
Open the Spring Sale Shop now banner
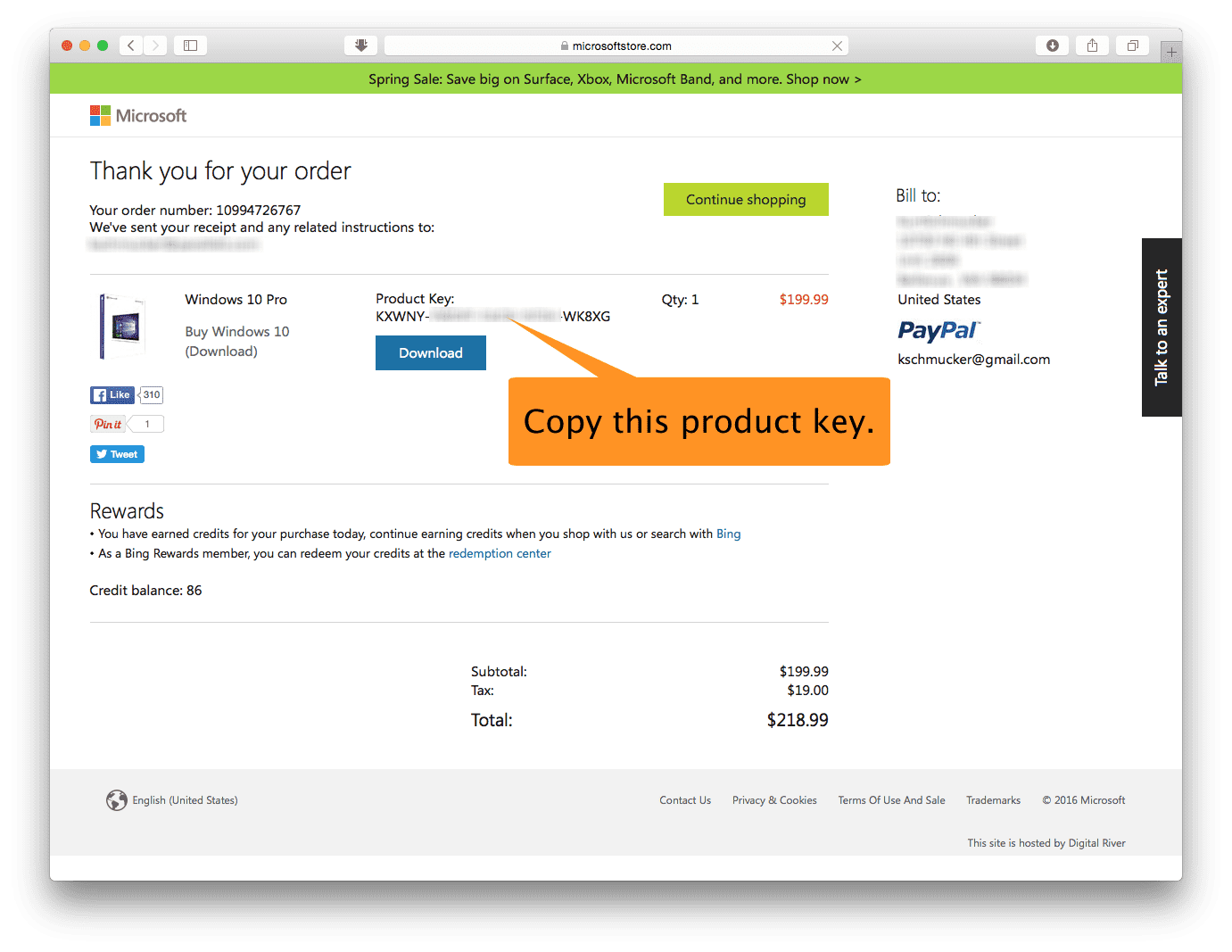click(x=615, y=79)
